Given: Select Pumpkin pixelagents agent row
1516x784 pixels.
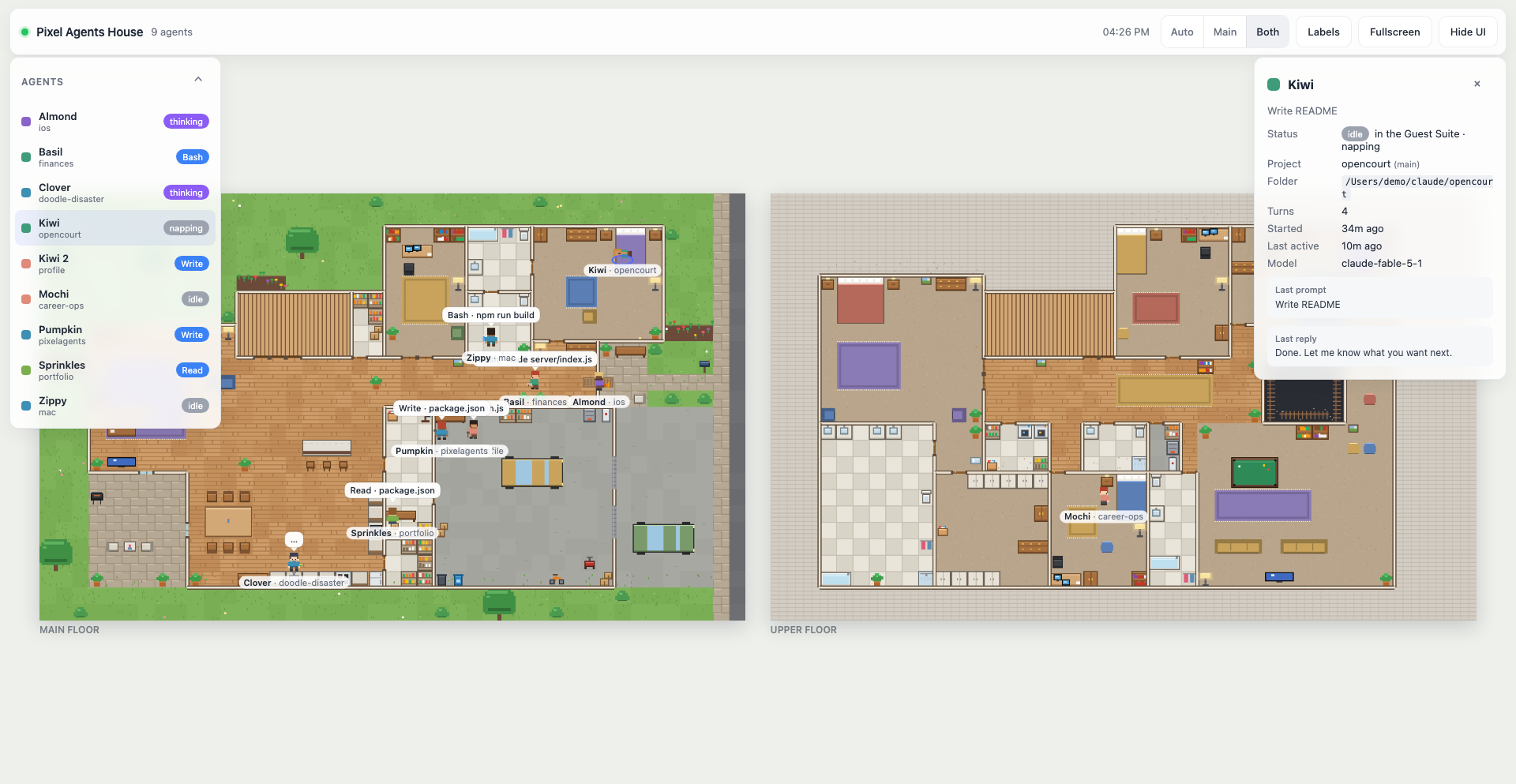Looking at the screenshot, I should (115, 335).
